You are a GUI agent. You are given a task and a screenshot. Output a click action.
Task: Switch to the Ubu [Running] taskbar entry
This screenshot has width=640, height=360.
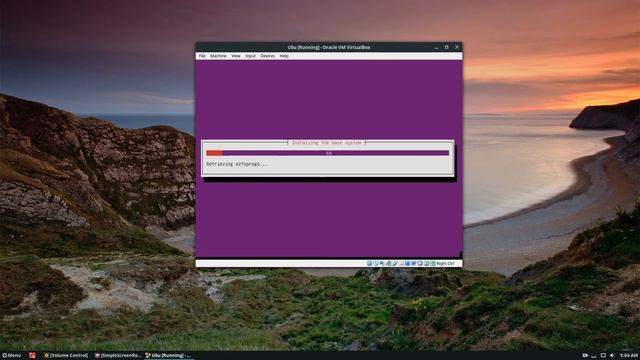pyautogui.click(x=168, y=356)
